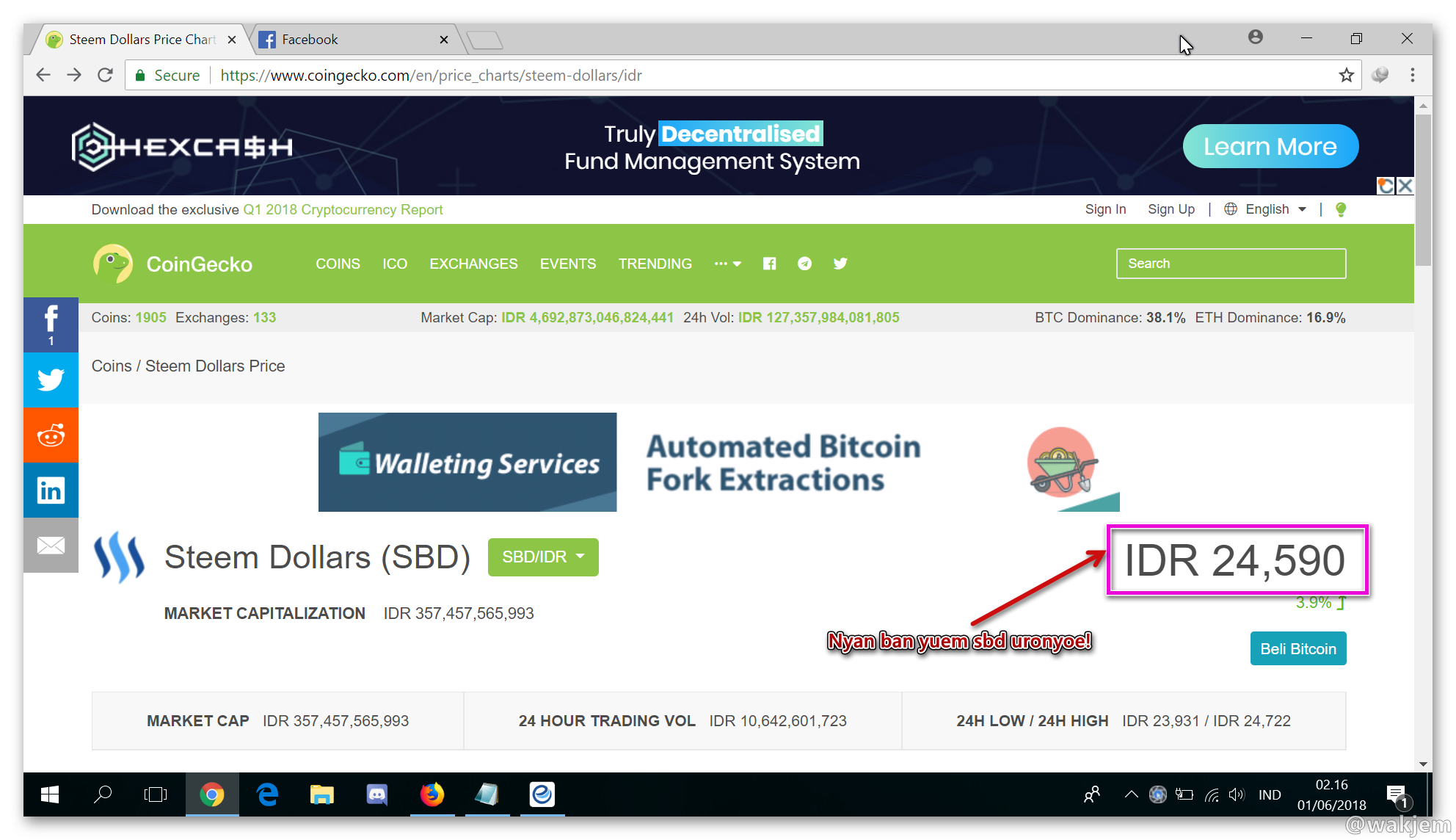Share on Reddit via sidebar button
The width and height of the screenshot is (1456, 840).
pyautogui.click(x=51, y=435)
